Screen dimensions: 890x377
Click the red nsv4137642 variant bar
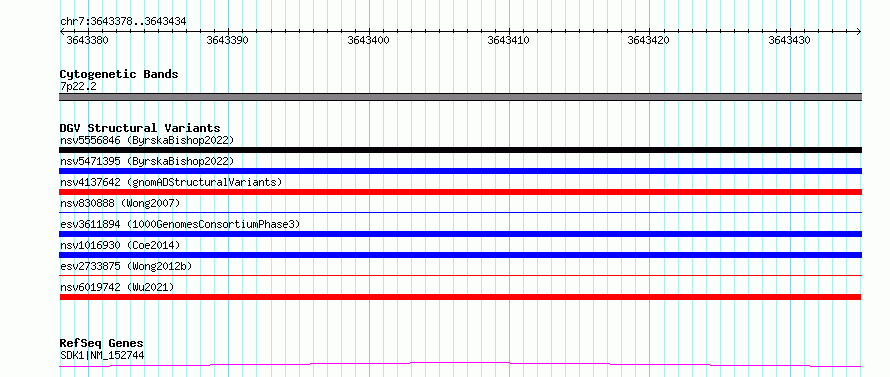point(460,192)
